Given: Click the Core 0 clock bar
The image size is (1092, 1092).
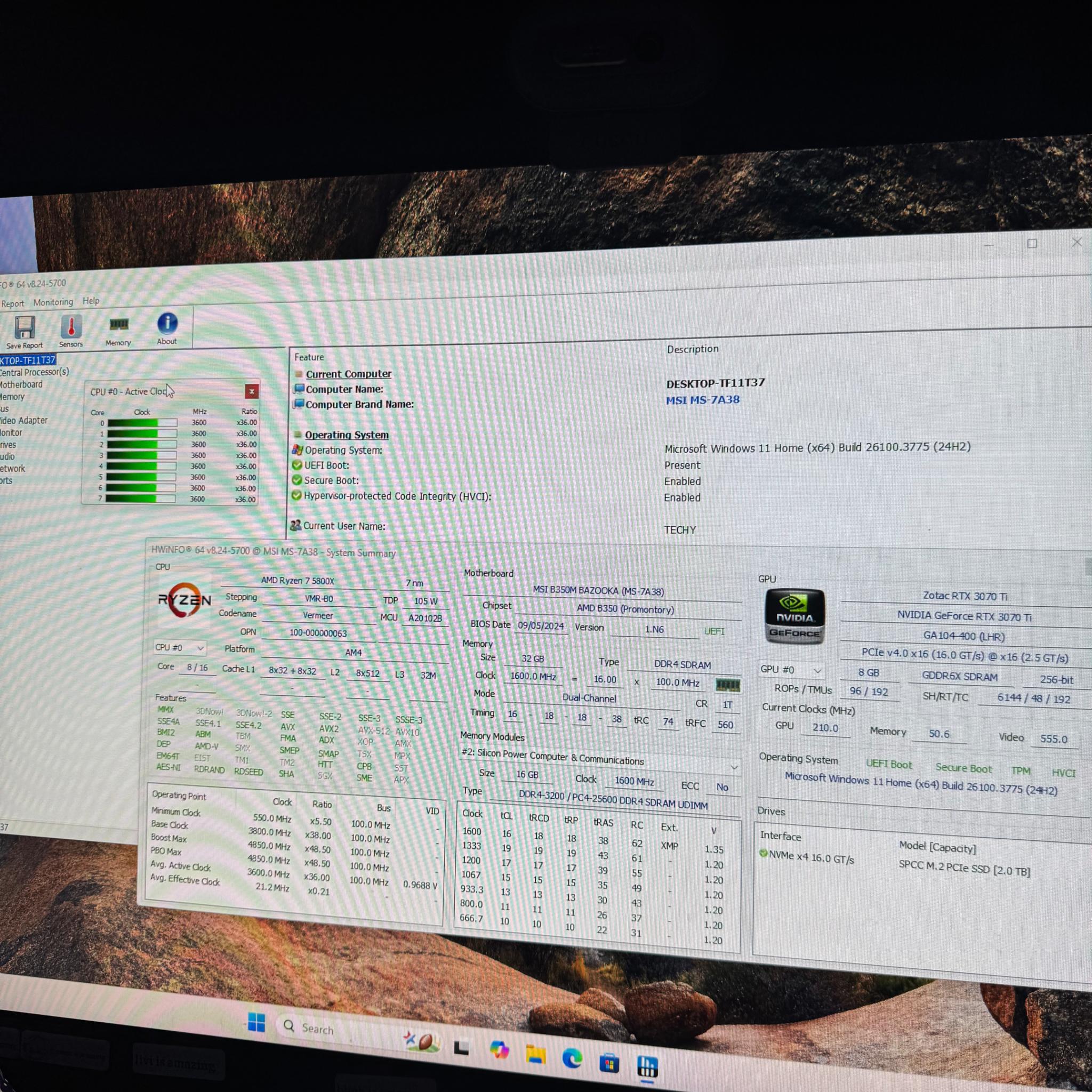Looking at the screenshot, I should coord(142,423).
